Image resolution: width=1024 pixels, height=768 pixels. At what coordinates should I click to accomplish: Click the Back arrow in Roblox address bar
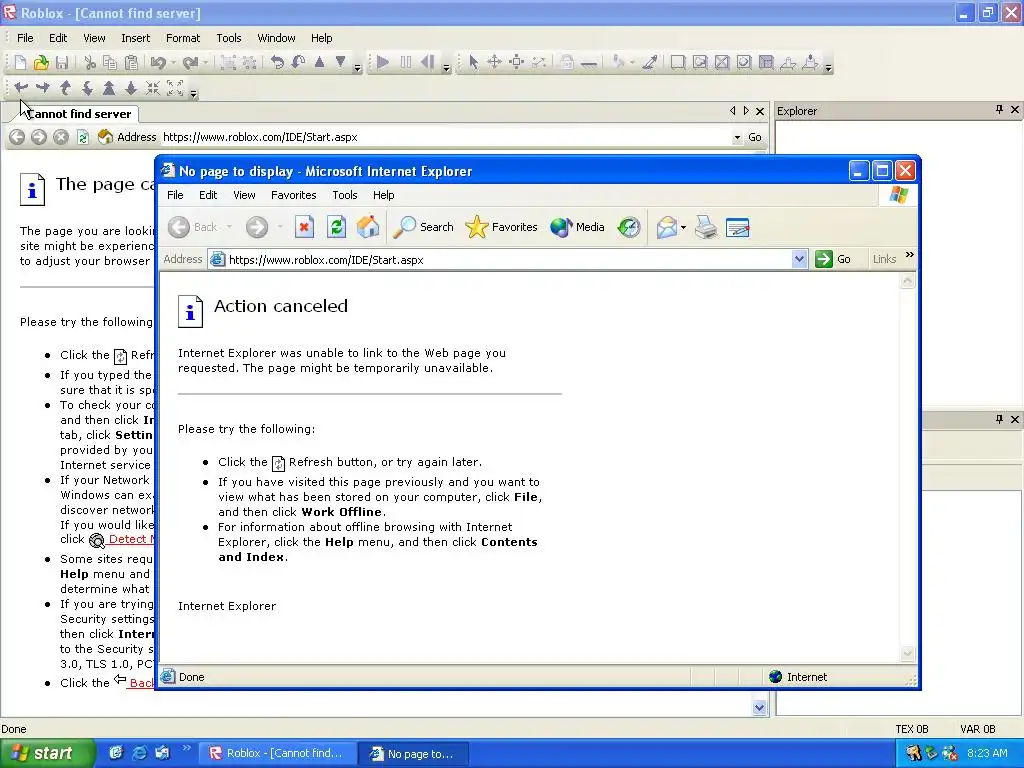[17, 137]
